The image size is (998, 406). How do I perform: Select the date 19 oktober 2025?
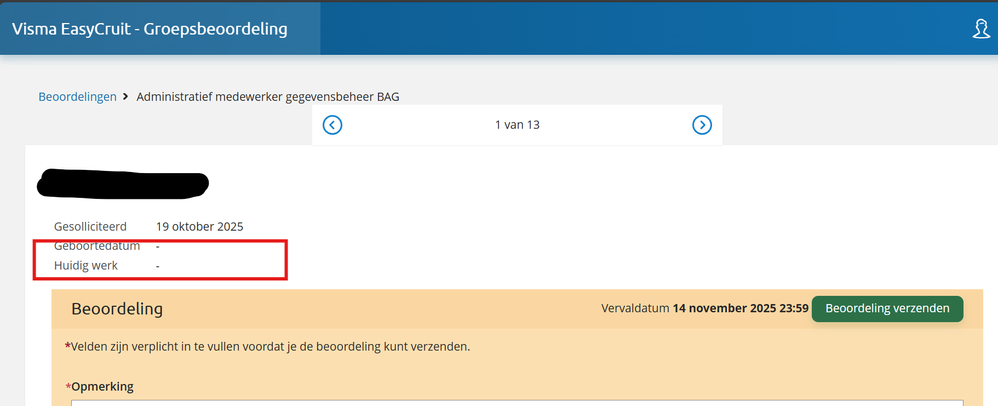tap(199, 227)
